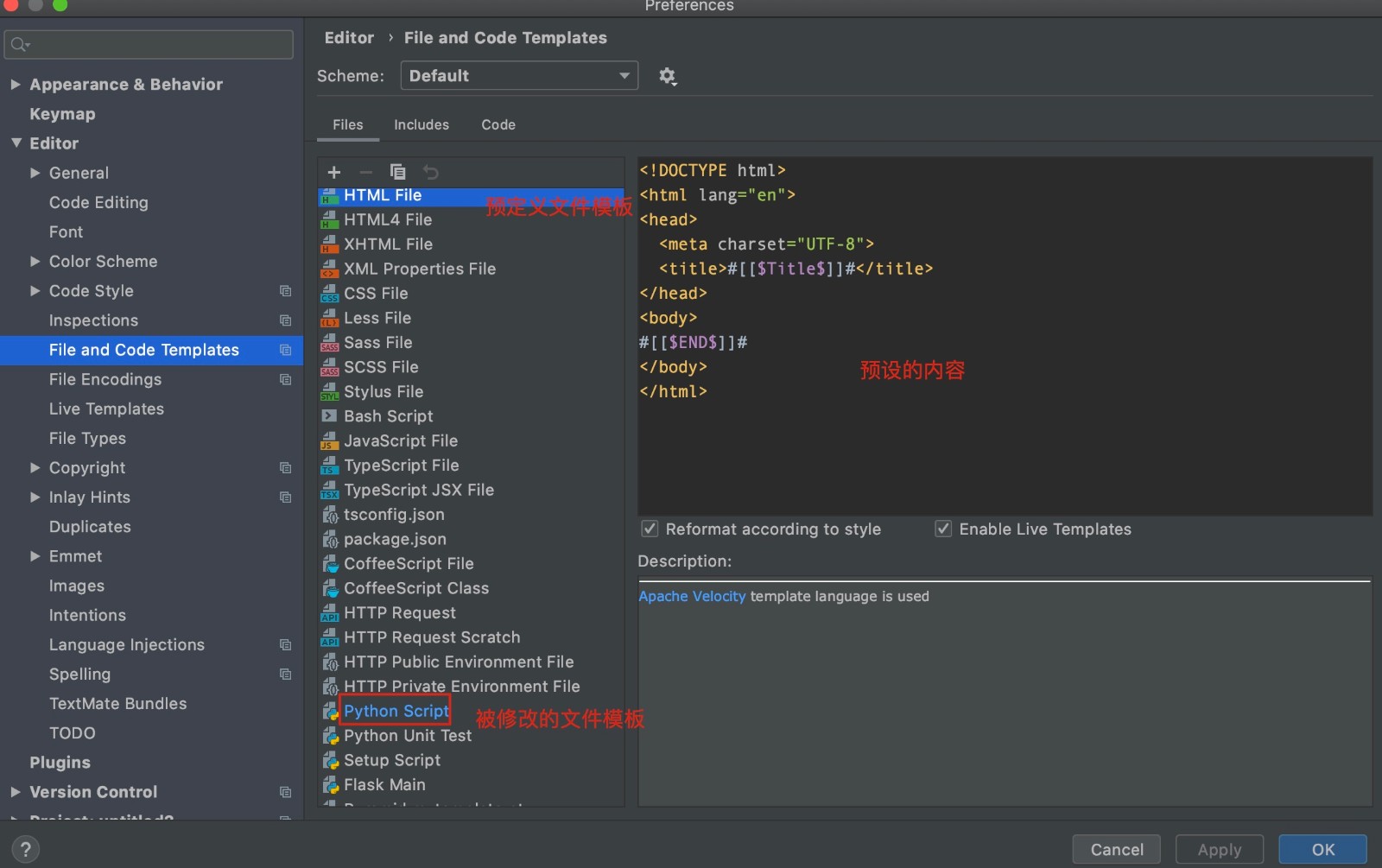Click the CSS File template icon
The height and width of the screenshot is (868, 1382).
coord(329,294)
